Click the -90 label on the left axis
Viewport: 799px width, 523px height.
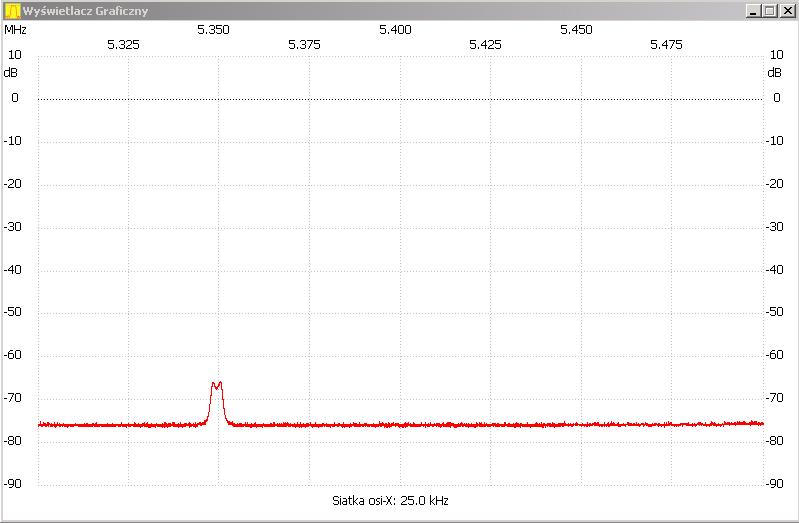click(x=15, y=484)
